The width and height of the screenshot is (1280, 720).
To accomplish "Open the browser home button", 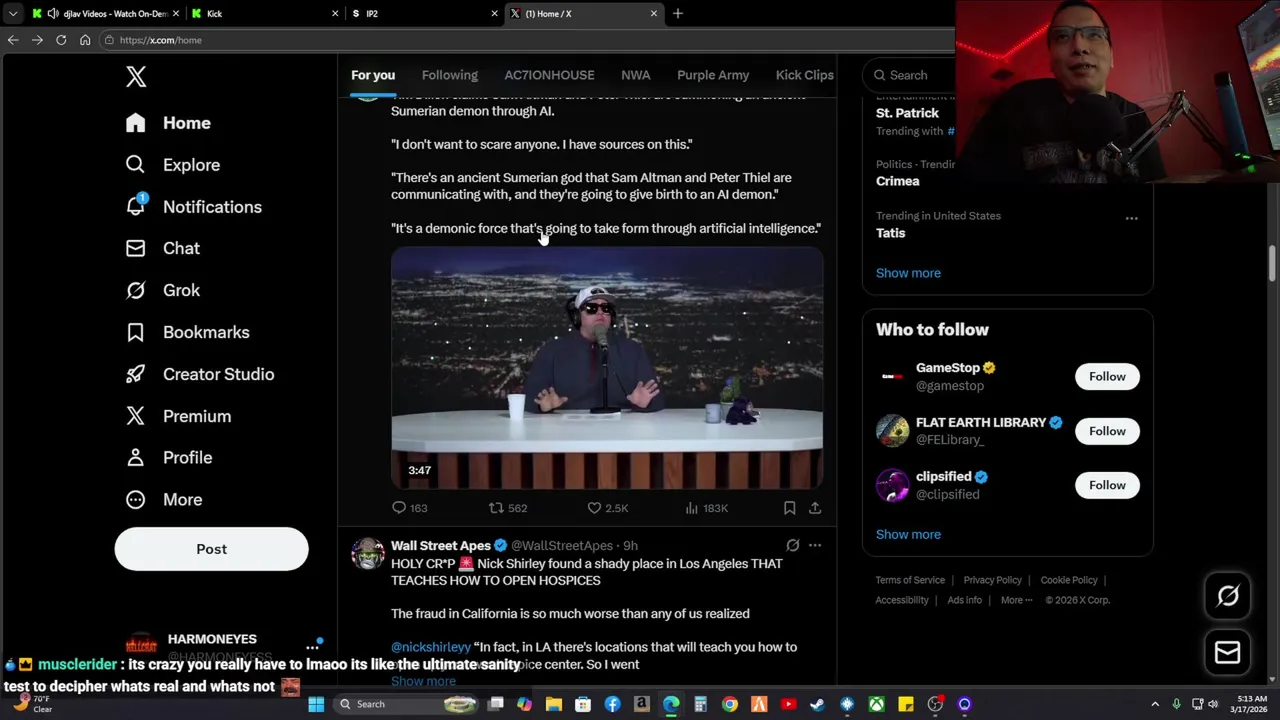I will point(85,40).
